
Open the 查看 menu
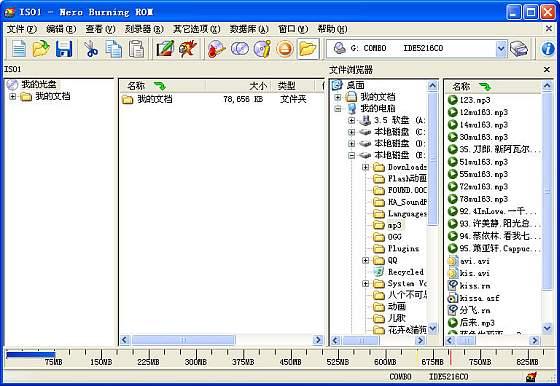click(x=100, y=29)
